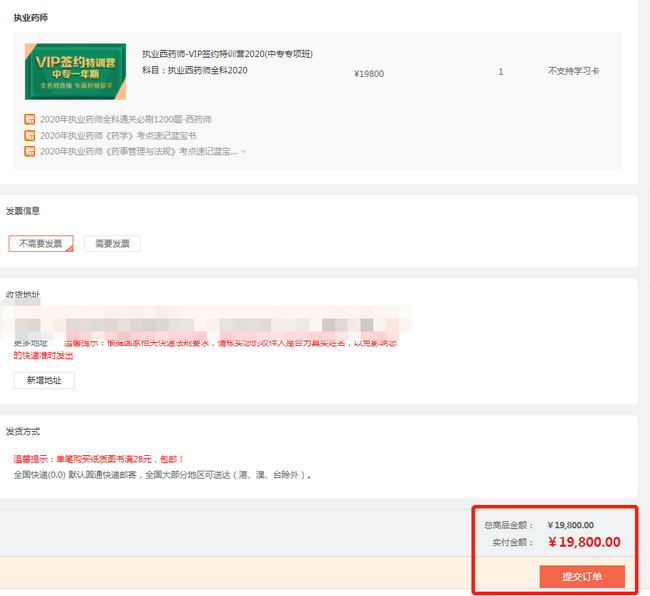Choose the 不需要发票 invoice option
The image size is (650, 596).
click(x=40, y=243)
